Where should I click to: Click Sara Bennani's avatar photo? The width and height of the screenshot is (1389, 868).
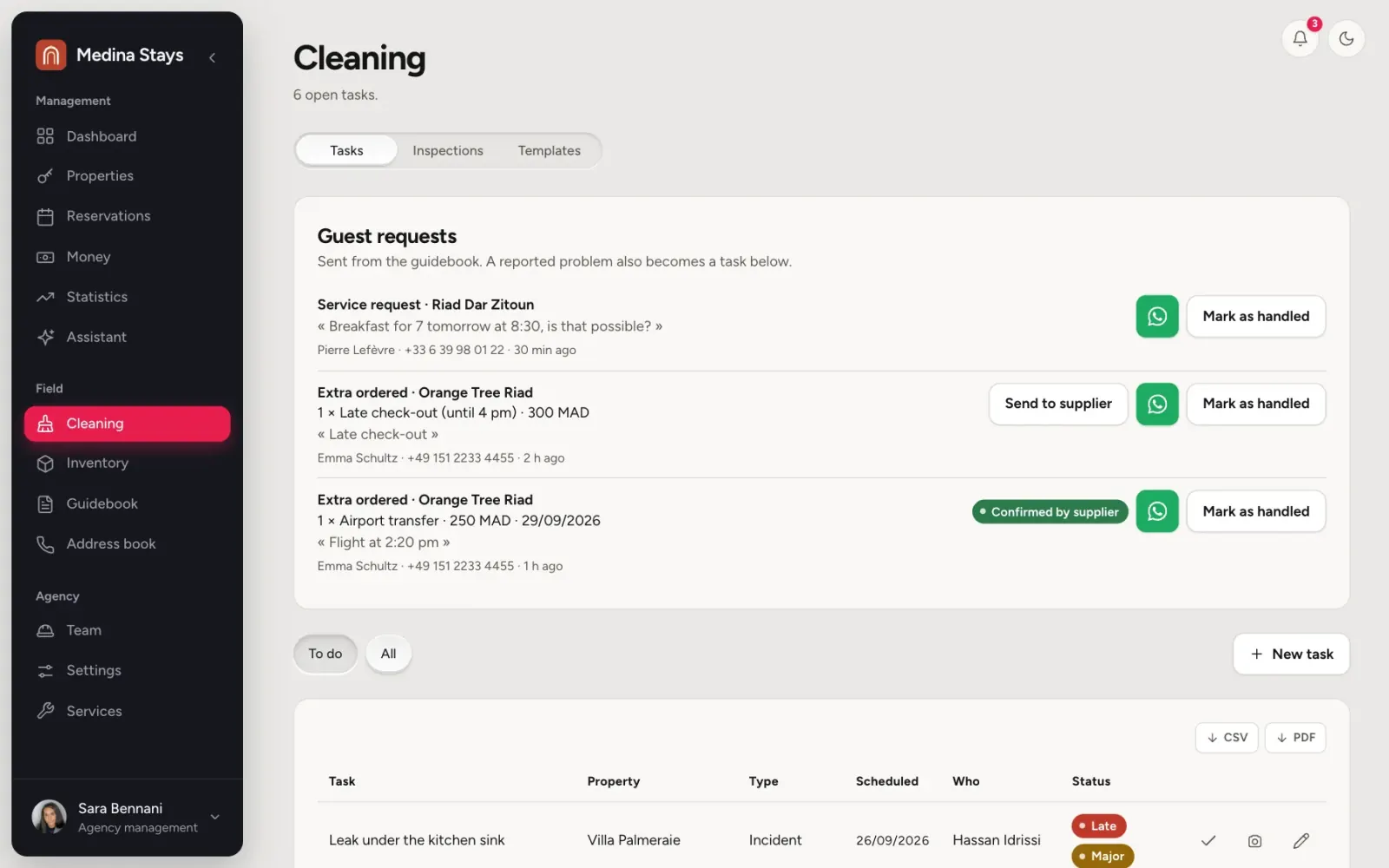(49, 817)
